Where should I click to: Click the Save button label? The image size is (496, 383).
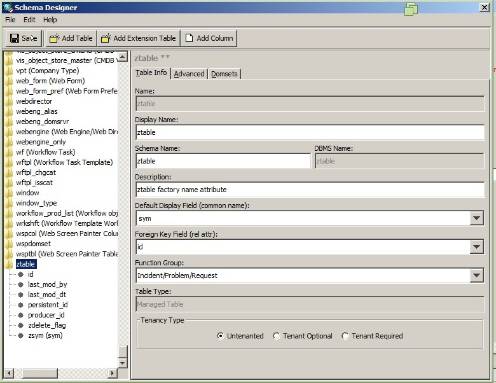click(29, 38)
